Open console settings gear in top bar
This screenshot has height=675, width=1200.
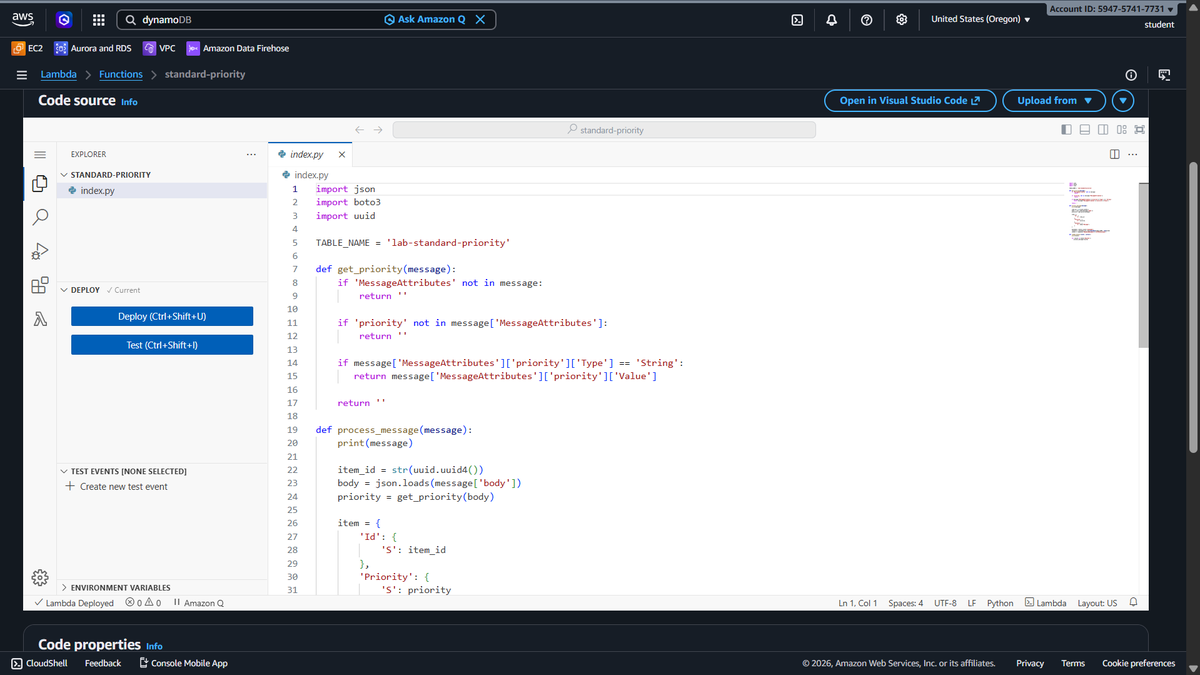click(x=902, y=20)
